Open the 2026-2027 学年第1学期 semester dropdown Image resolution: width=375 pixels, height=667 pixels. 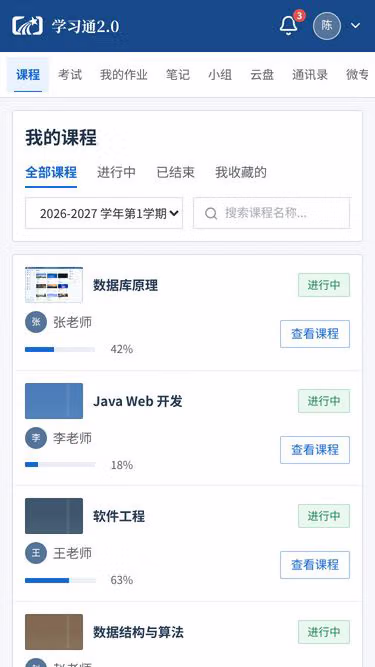104,213
